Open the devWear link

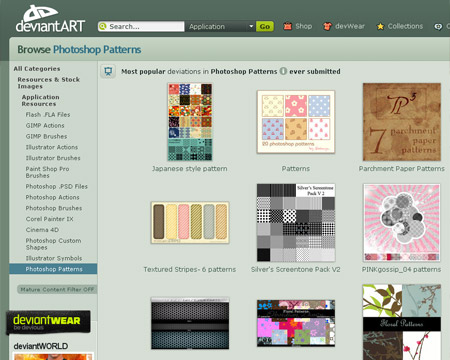coord(350,26)
